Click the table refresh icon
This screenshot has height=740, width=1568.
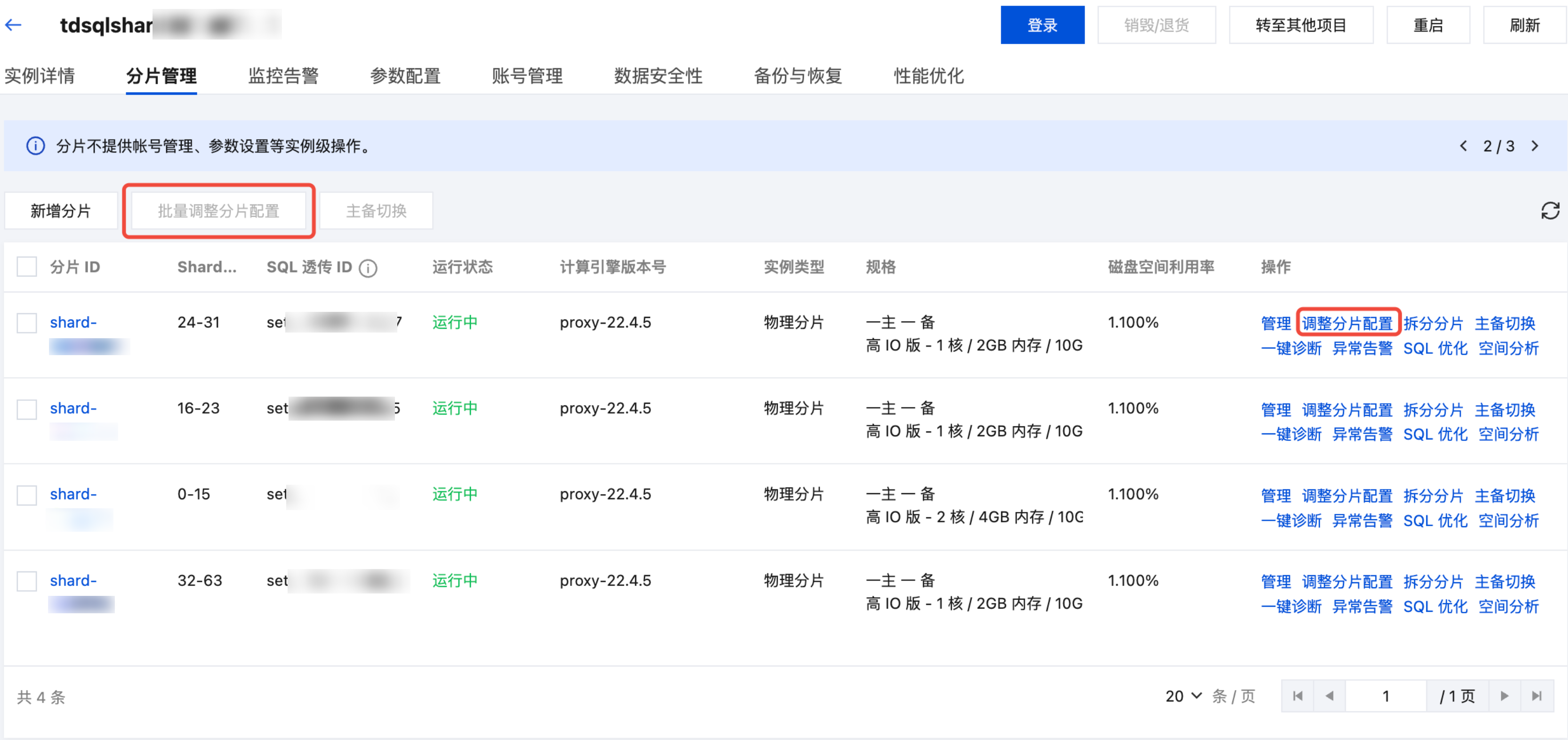point(1550,211)
